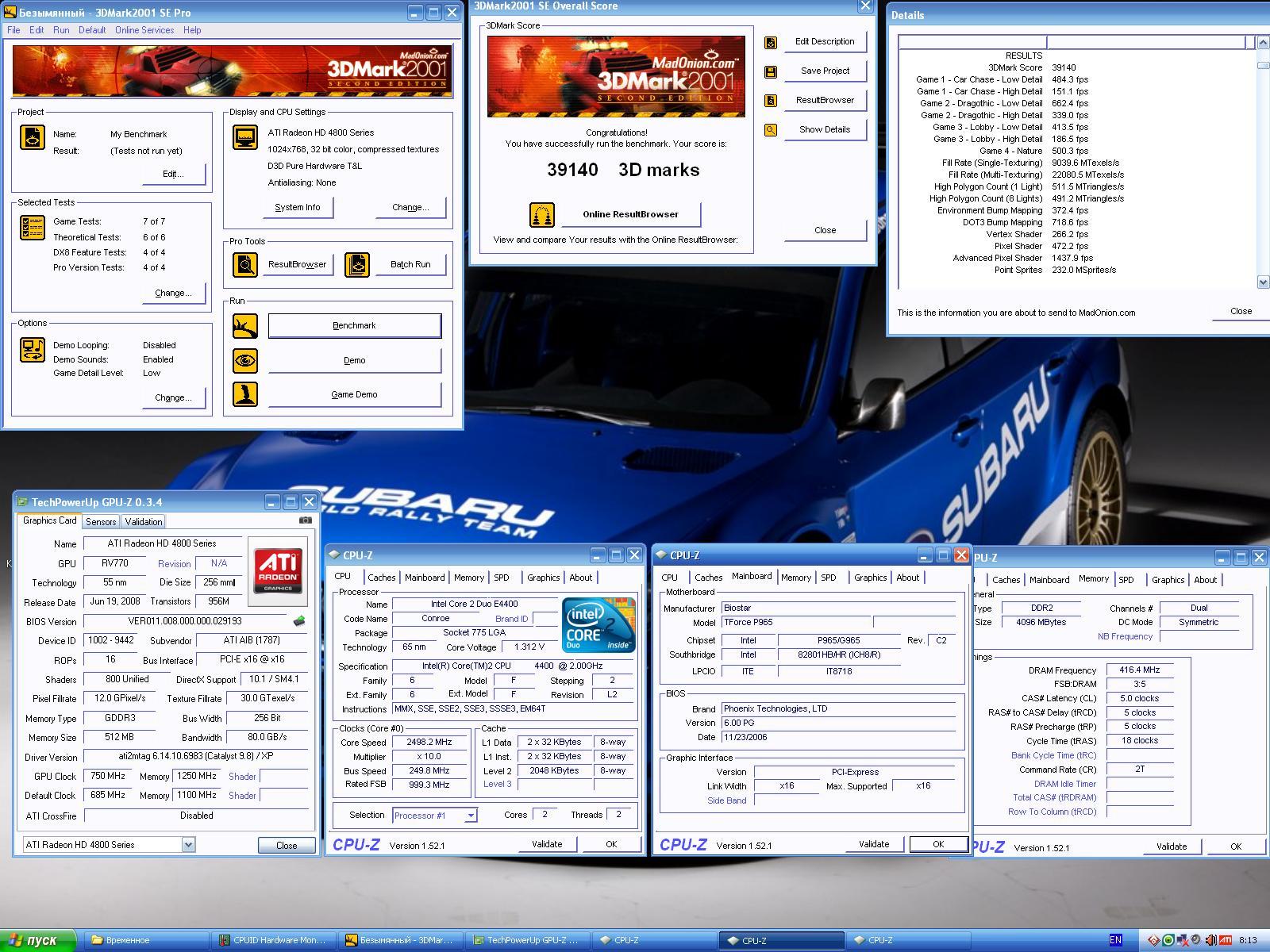Click the GPU-Z BIOS save chip icon
The height and width of the screenshot is (952, 1270).
click(x=299, y=621)
